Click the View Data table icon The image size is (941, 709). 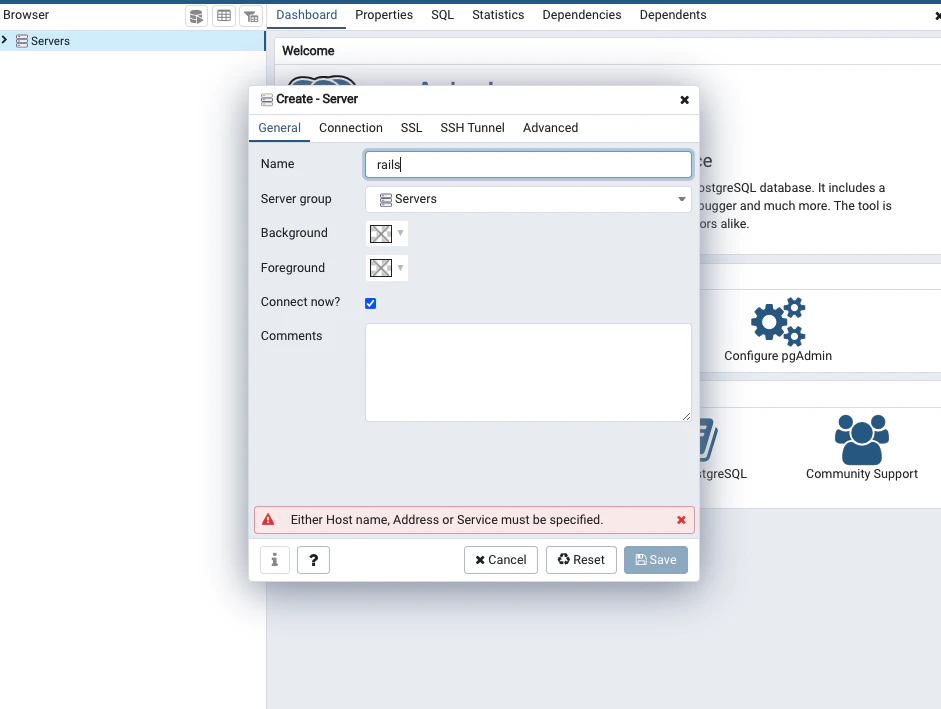point(224,16)
